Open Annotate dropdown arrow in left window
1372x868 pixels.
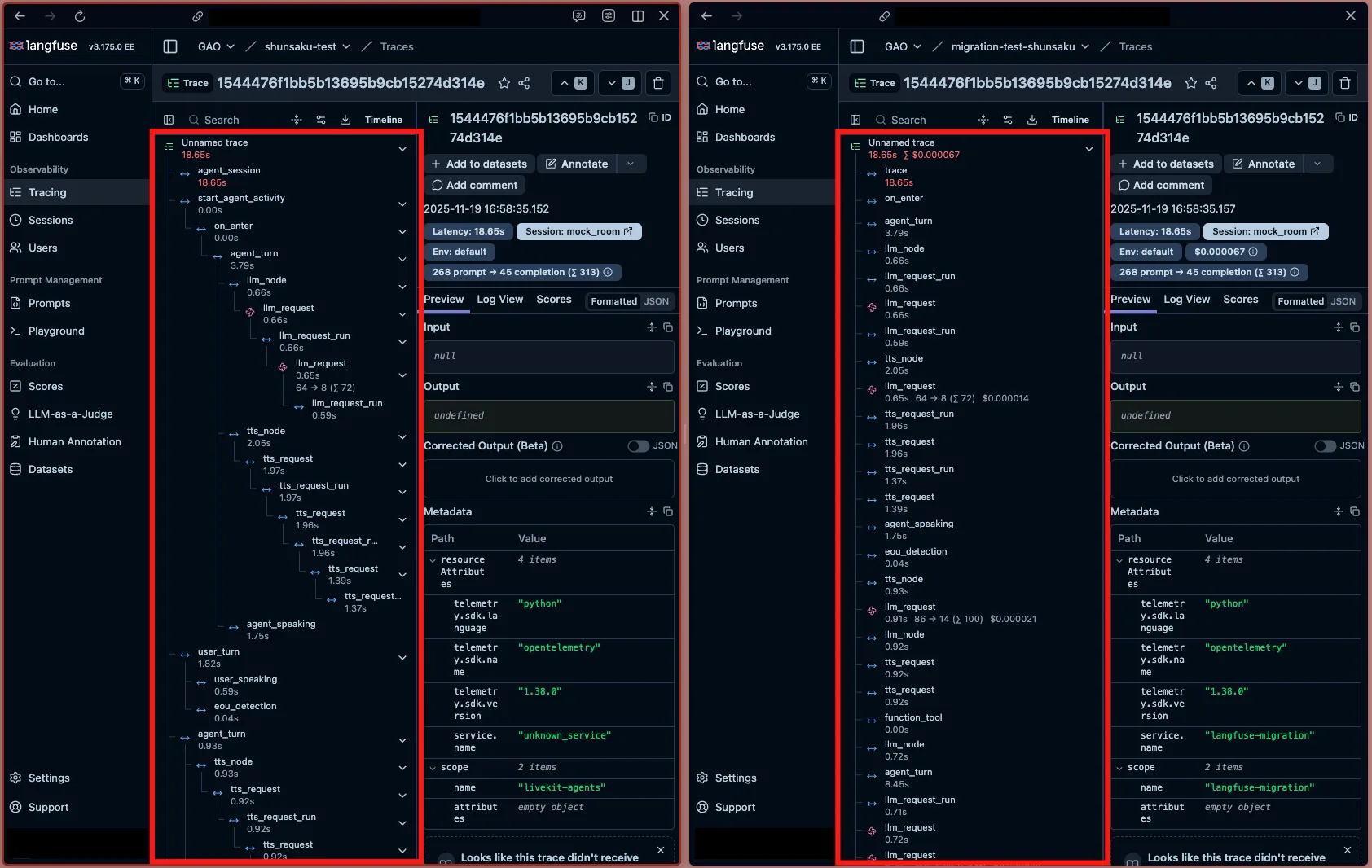click(631, 164)
